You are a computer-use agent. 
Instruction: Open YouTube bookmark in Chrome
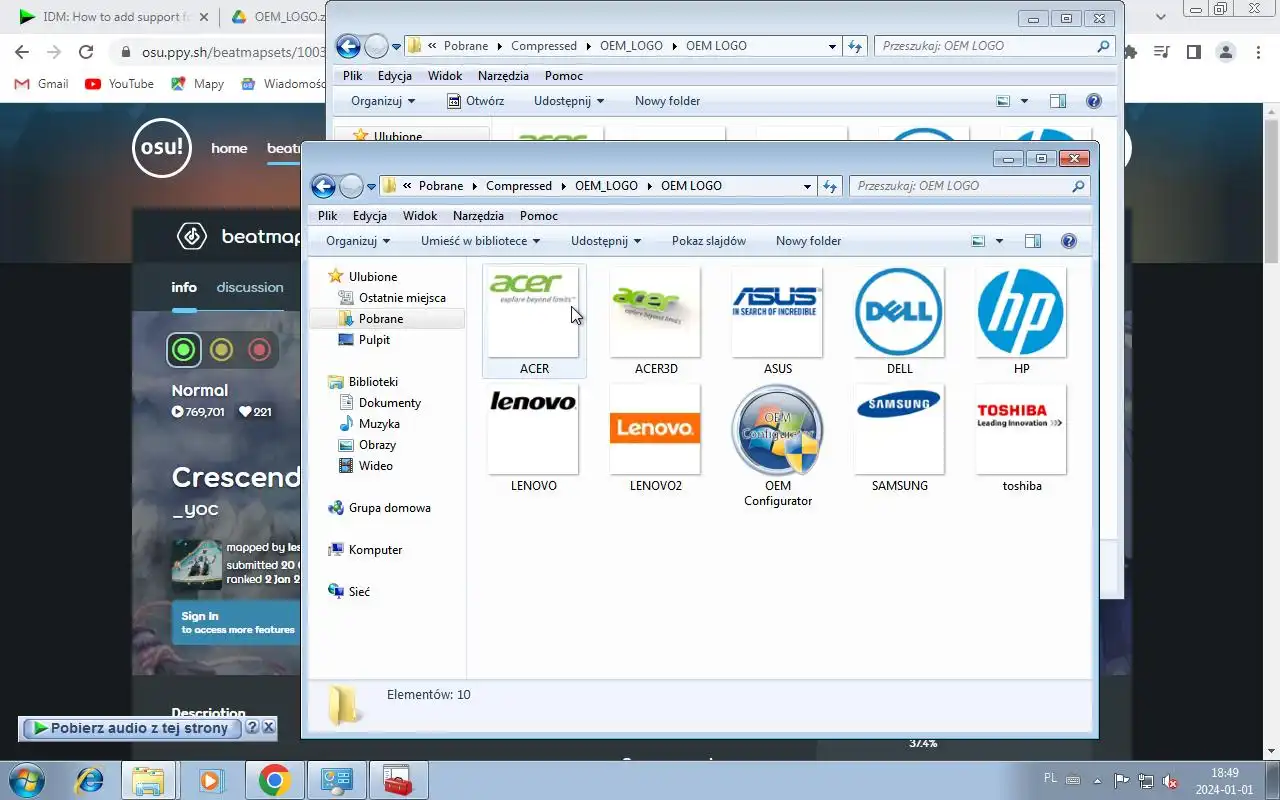click(x=119, y=84)
